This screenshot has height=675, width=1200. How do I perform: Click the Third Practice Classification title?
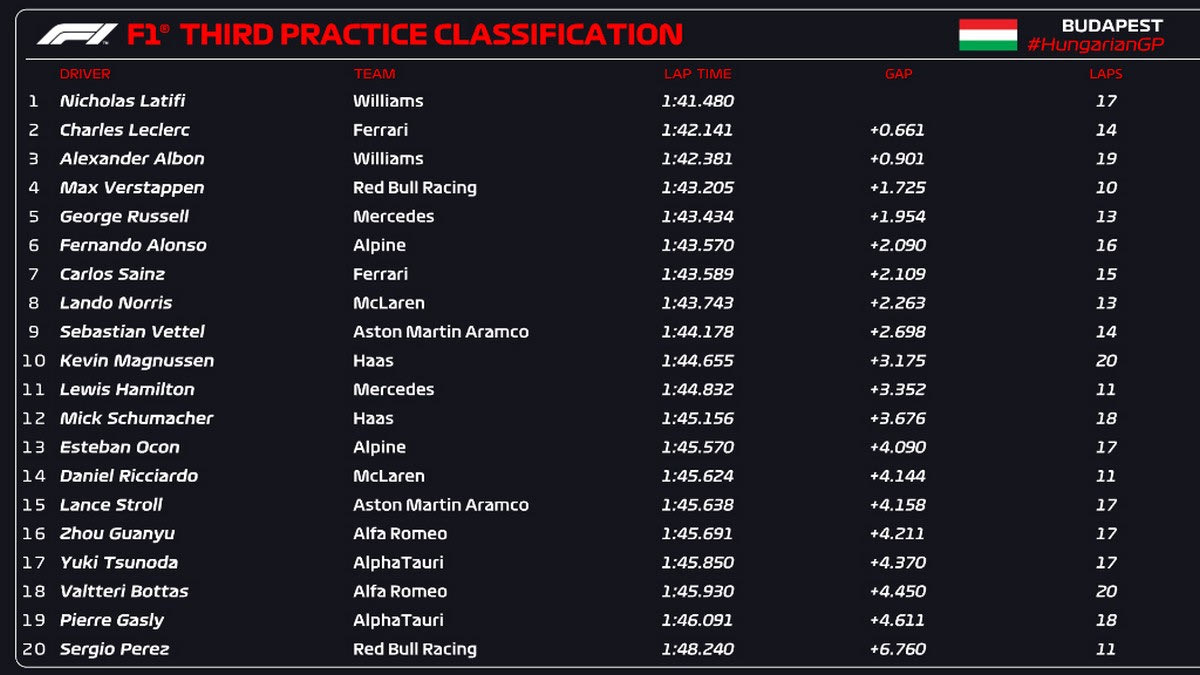click(430, 35)
